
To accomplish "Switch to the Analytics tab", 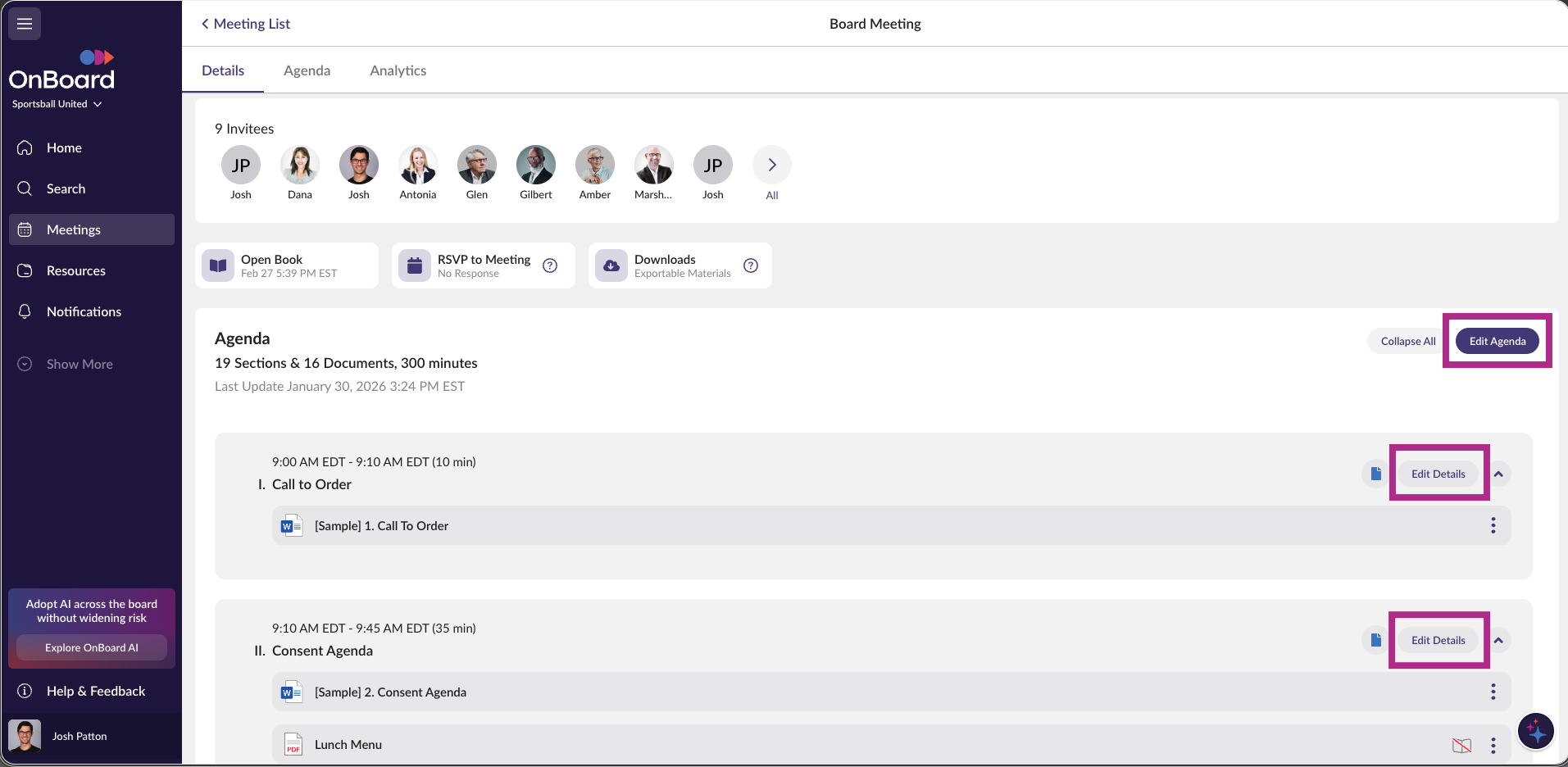I will (x=398, y=70).
